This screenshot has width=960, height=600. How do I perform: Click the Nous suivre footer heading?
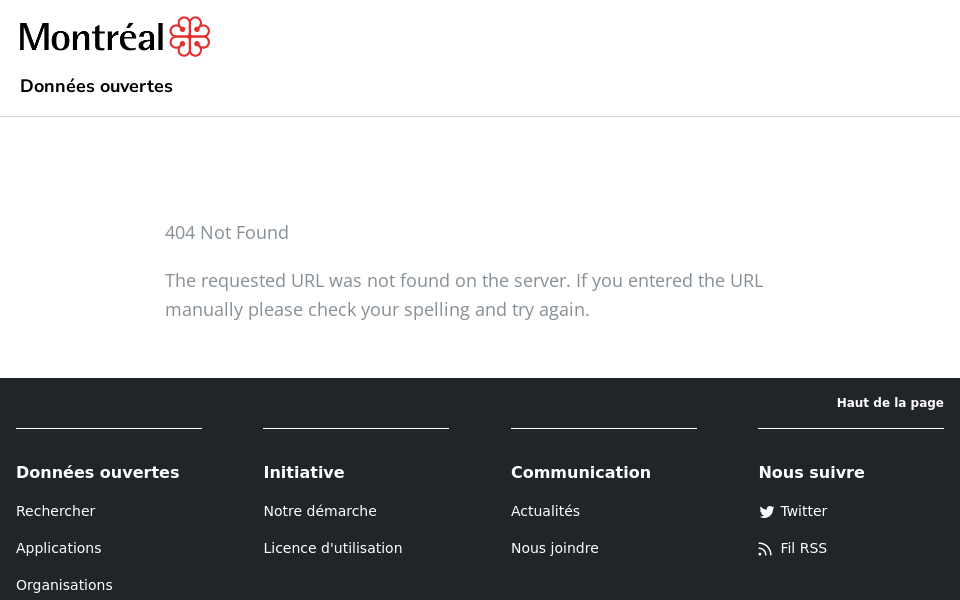[x=811, y=472]
